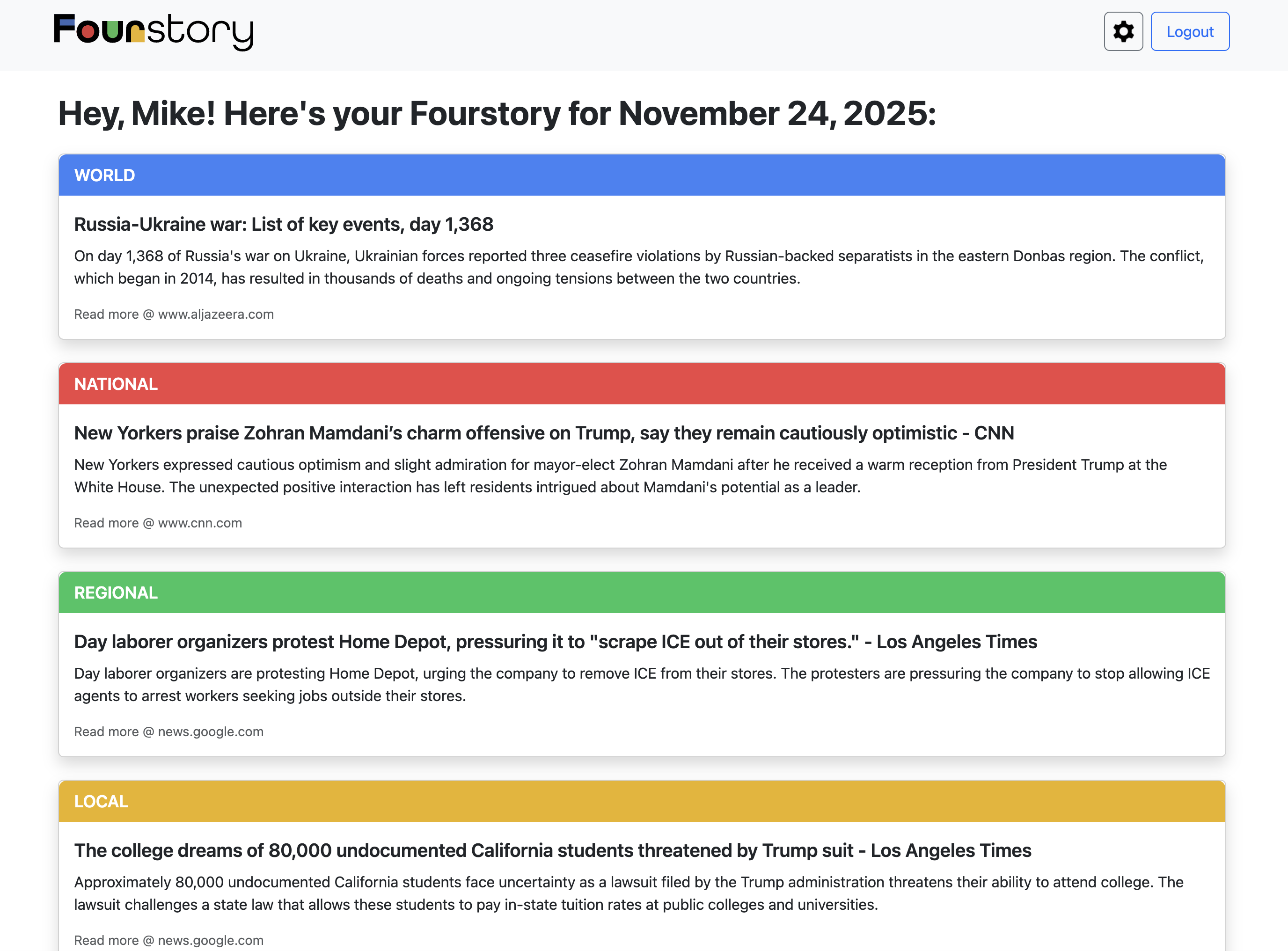The height and width of the screenshot is (951, 1288).
Task: Open settings with the gear icon
Action: 1123,32
